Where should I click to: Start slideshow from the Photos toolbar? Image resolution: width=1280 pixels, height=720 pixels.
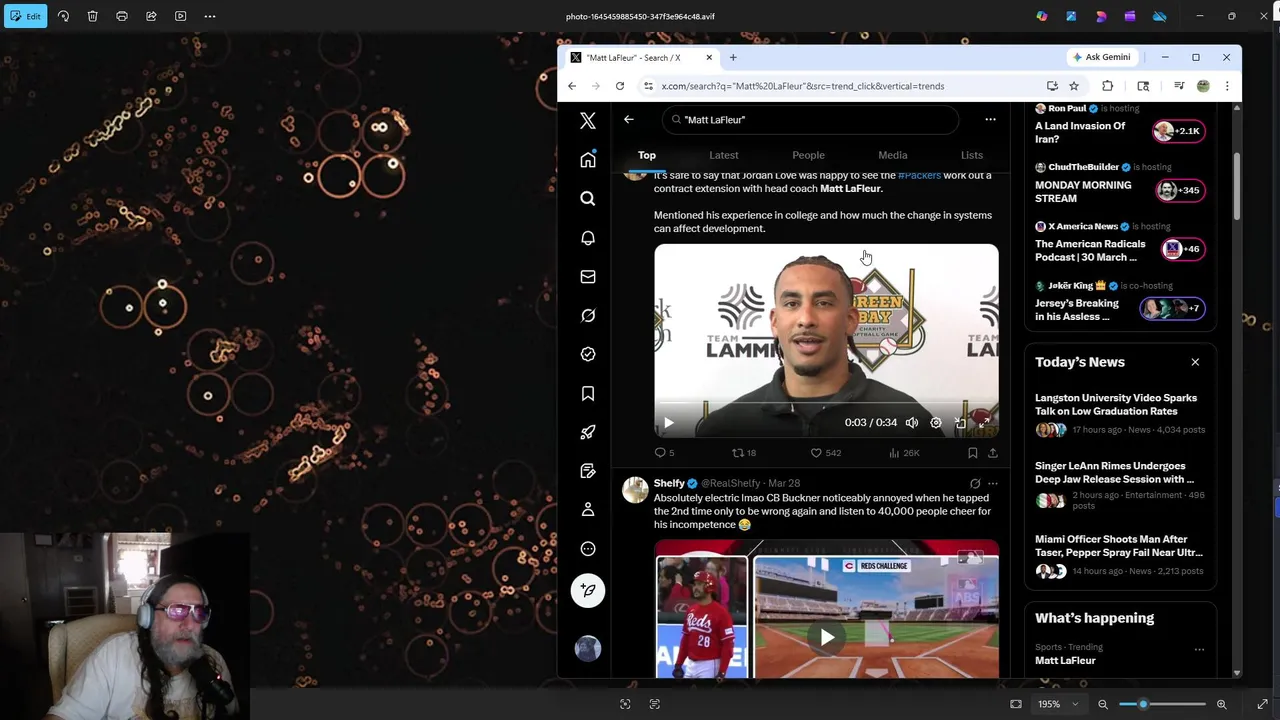pos(180,16)
